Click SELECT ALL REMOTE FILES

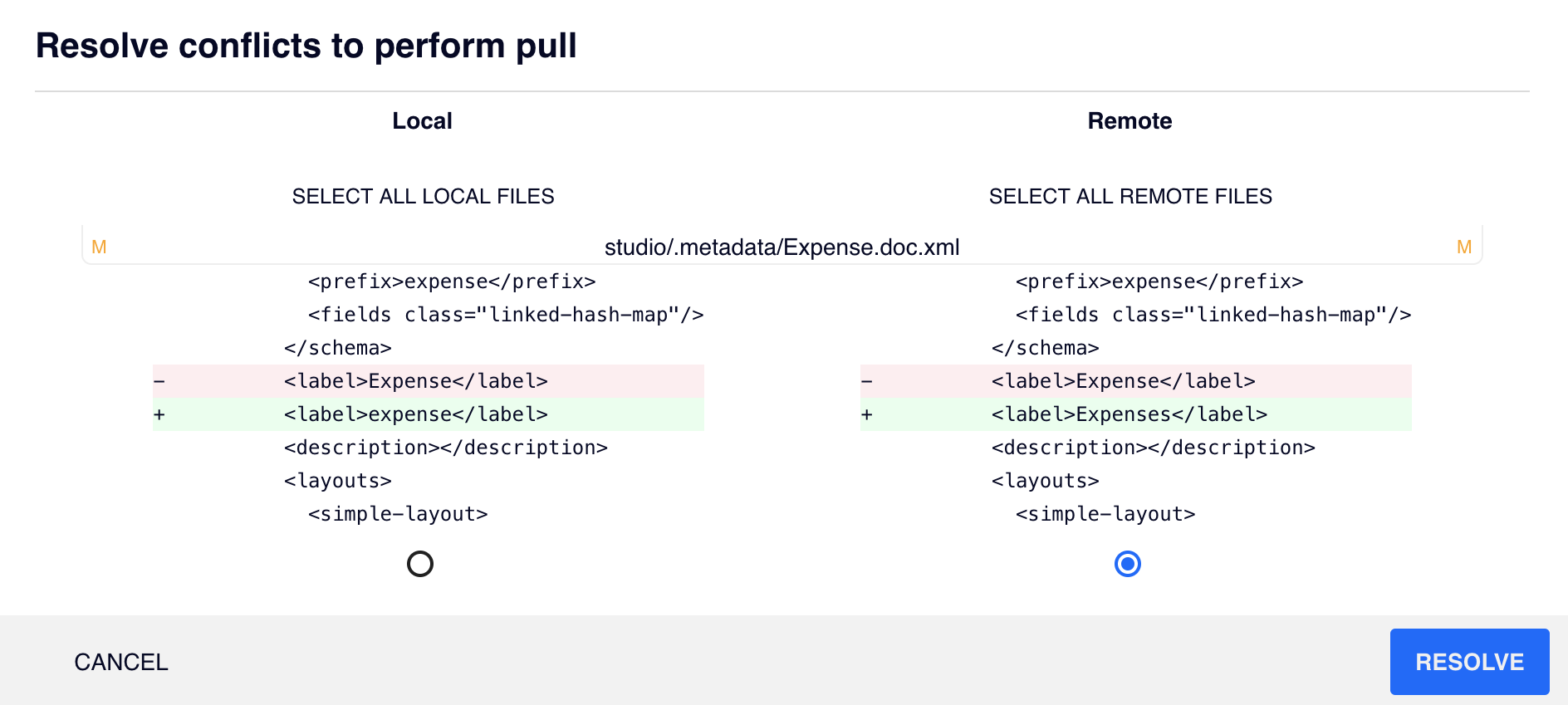click(1130, 197)
